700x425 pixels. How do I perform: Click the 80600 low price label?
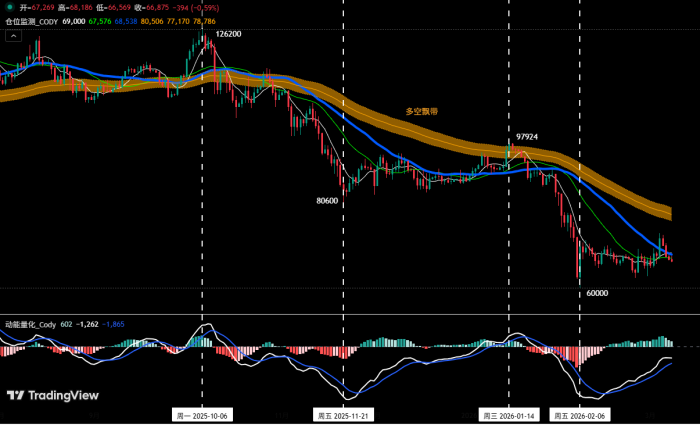[327, 200]
